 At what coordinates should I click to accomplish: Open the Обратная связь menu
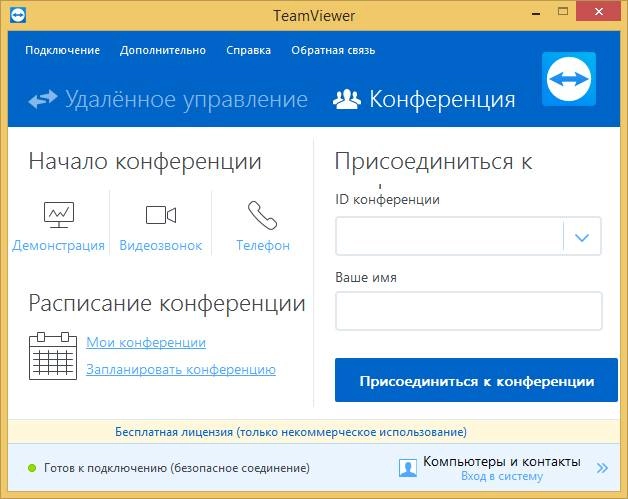[x=333, y=50]
